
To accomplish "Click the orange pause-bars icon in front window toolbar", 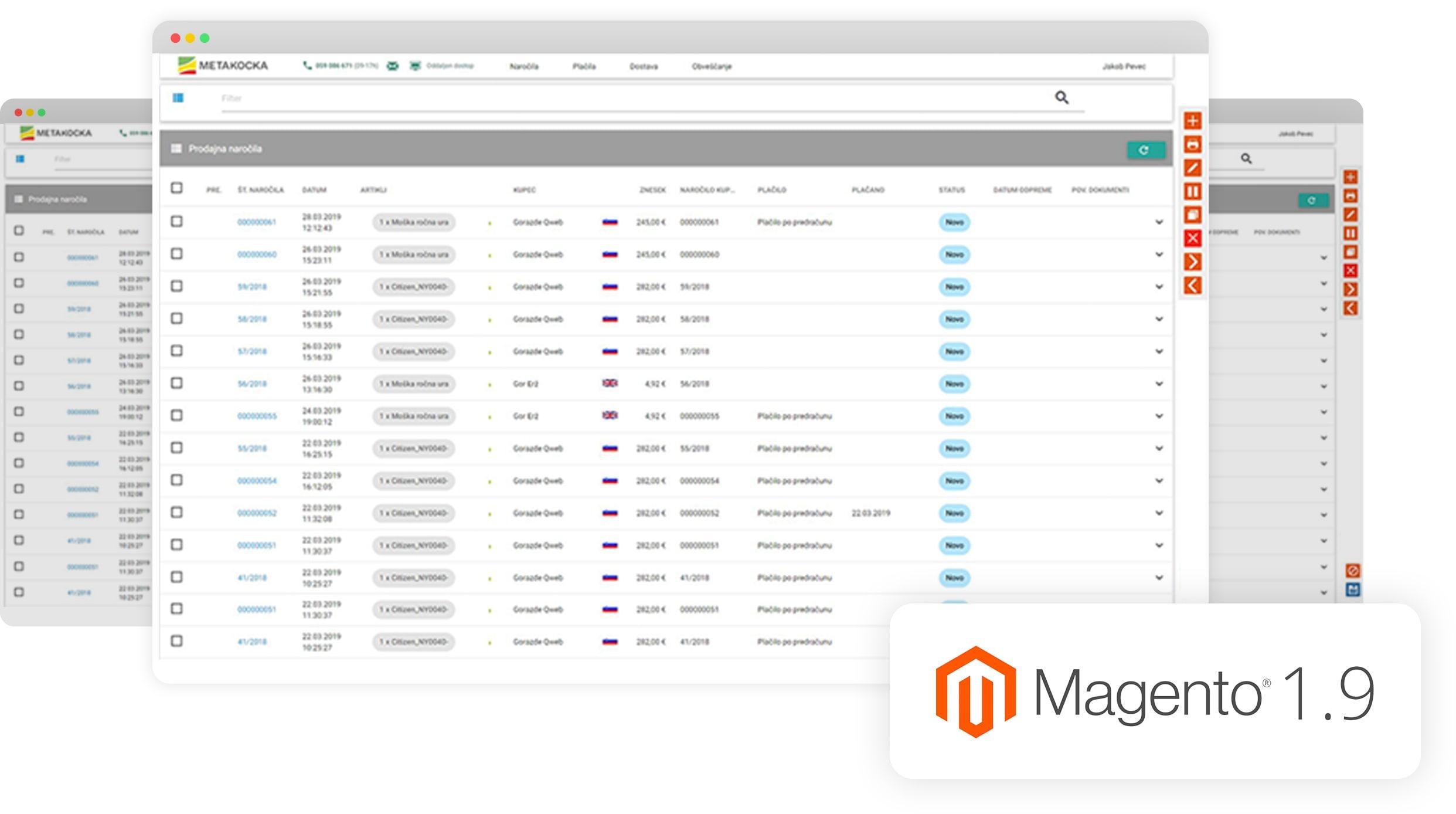I will click(x=1192, y=191).
